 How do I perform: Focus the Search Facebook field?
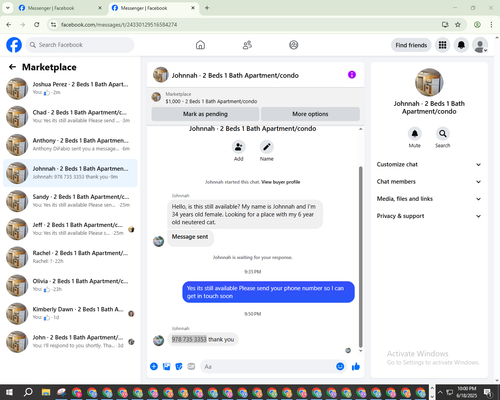point(80,45)
